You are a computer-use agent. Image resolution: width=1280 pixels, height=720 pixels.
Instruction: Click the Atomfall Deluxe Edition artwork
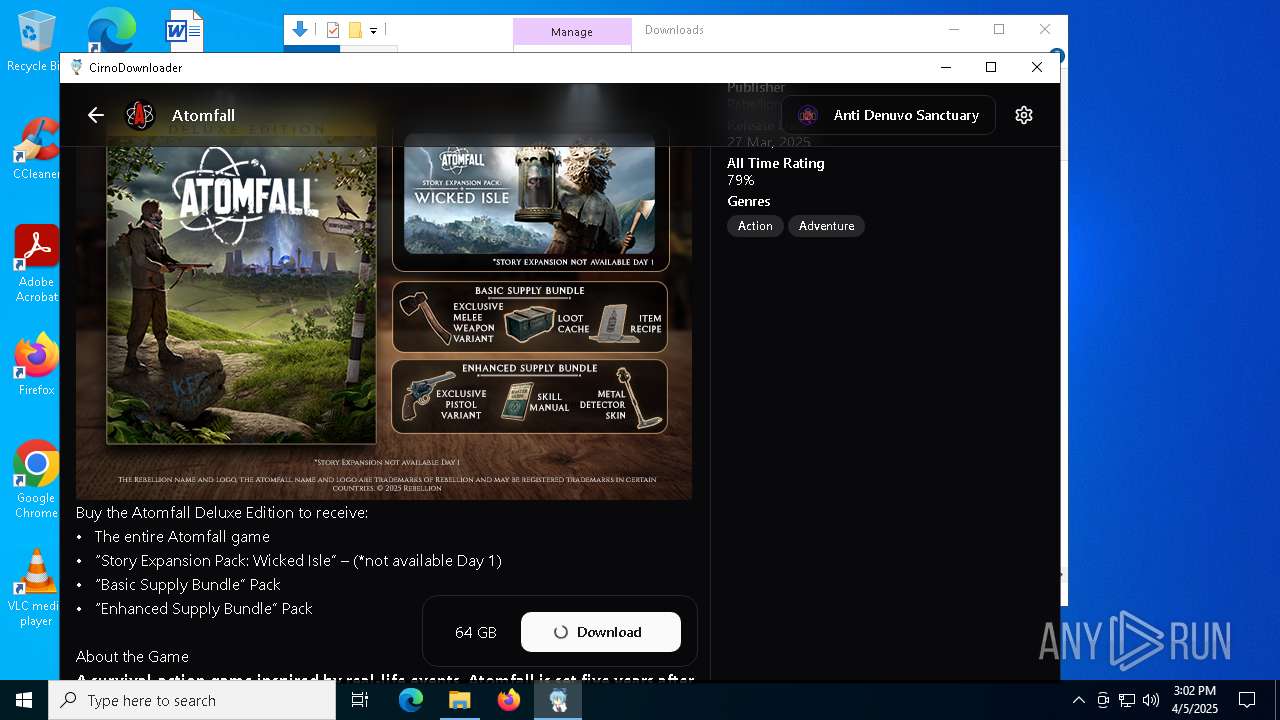tap(241, 290)
